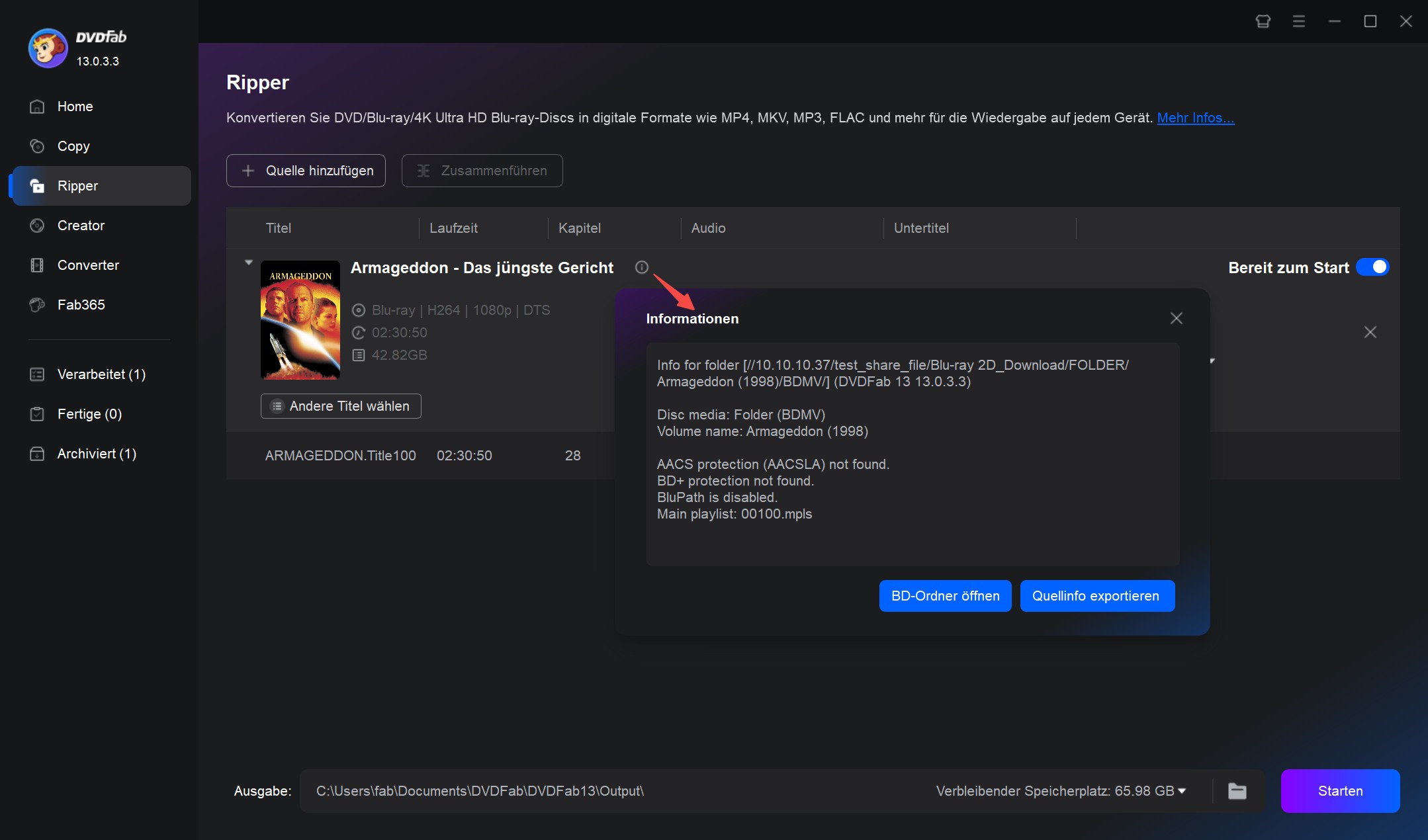Collapse the Armageddon title row arrow
This screenshot has height=840, width=1428.
point(249,263)
